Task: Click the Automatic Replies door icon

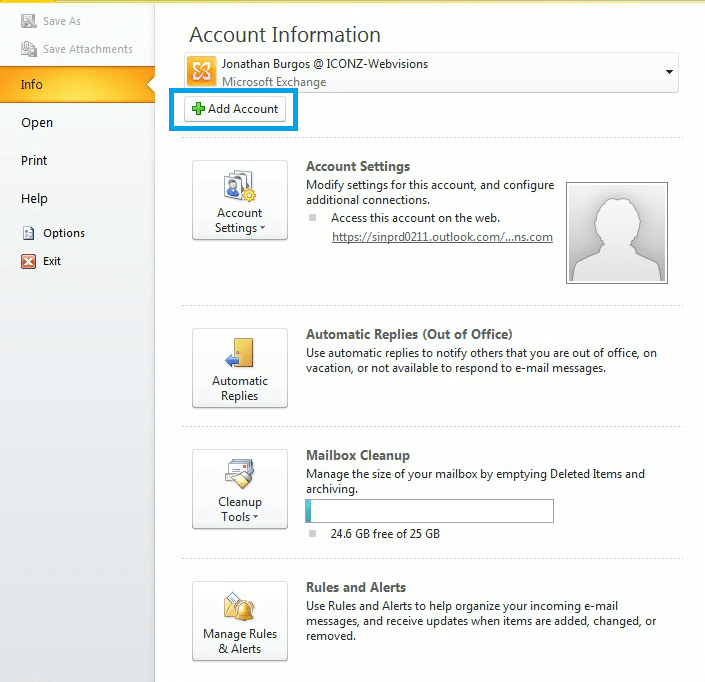Action: click(239, 354)
